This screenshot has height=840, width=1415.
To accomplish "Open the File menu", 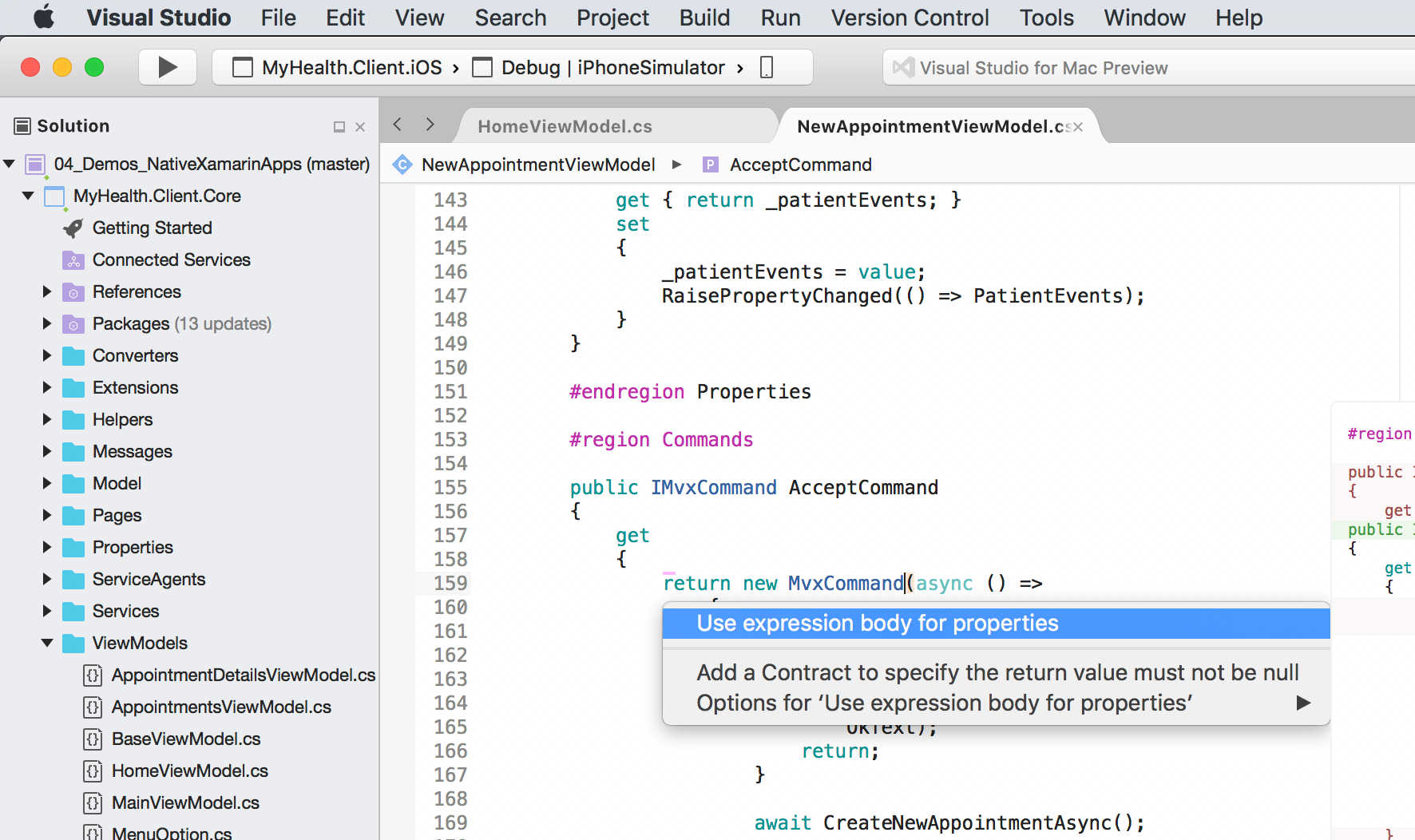I will coord(278,18).
